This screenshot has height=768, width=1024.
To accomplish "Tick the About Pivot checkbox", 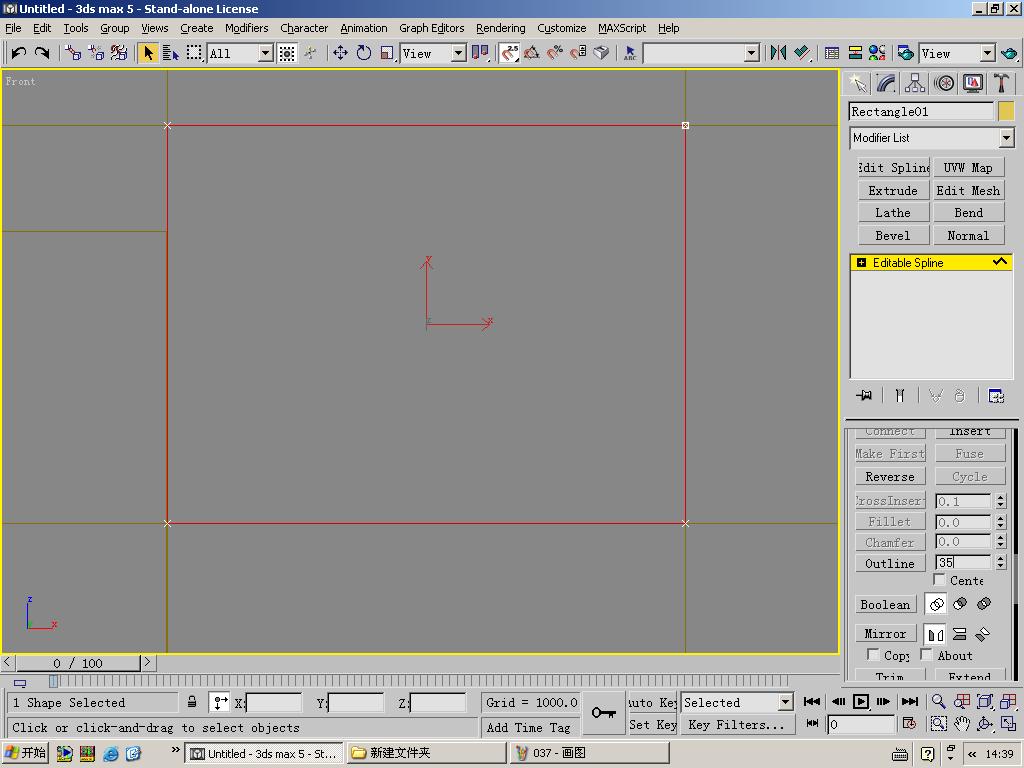I will (x=927, y=655).
